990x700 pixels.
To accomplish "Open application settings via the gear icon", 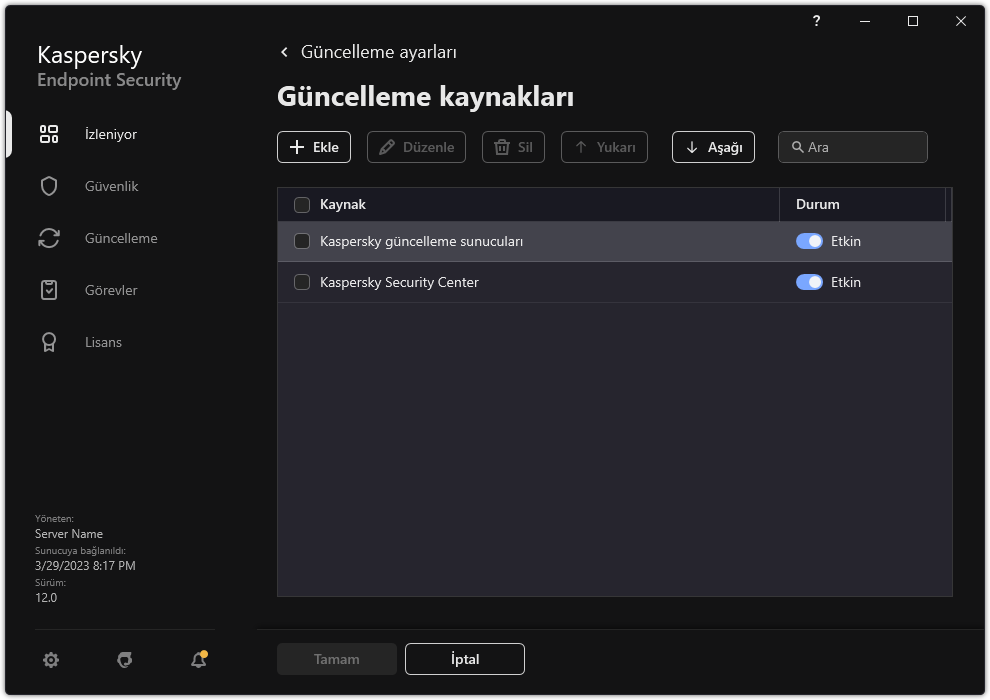I will coord(50,659).
